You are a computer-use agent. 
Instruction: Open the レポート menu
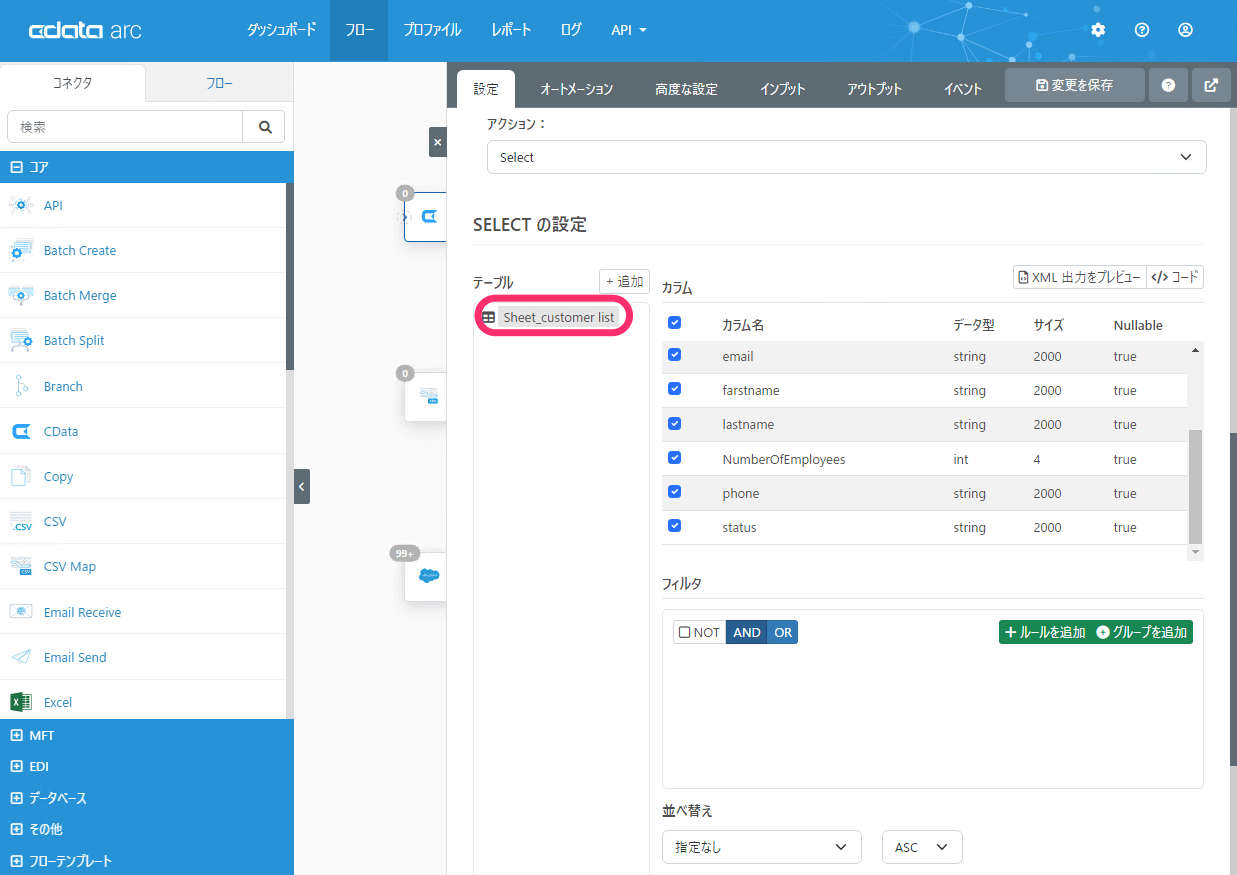511,30
